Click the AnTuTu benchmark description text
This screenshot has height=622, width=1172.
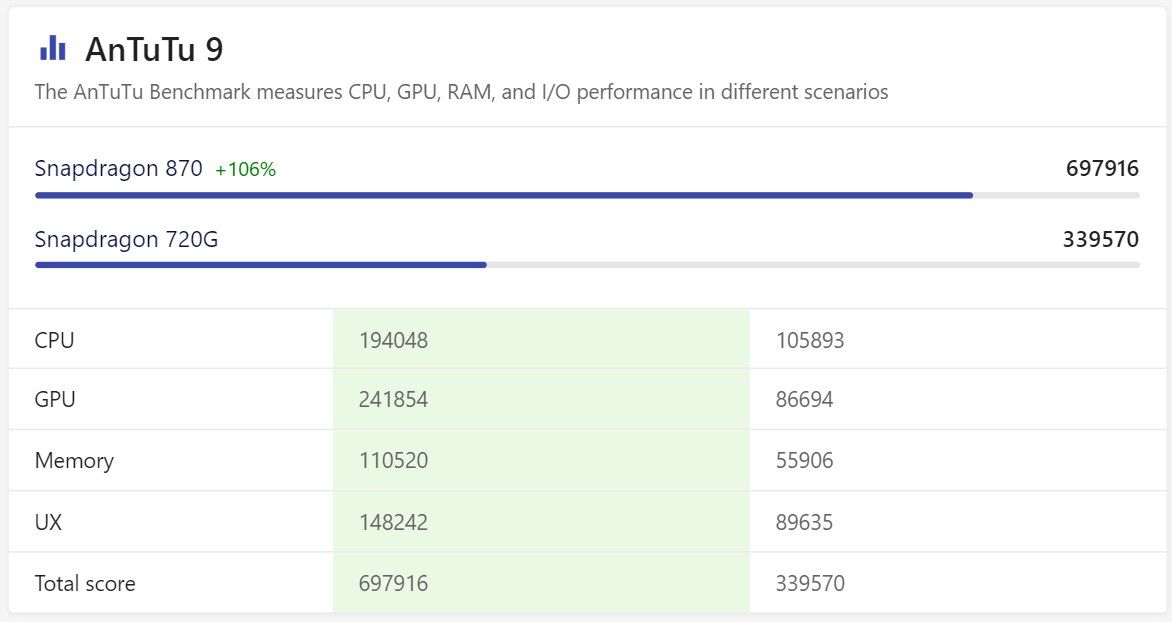pos(461,92)
